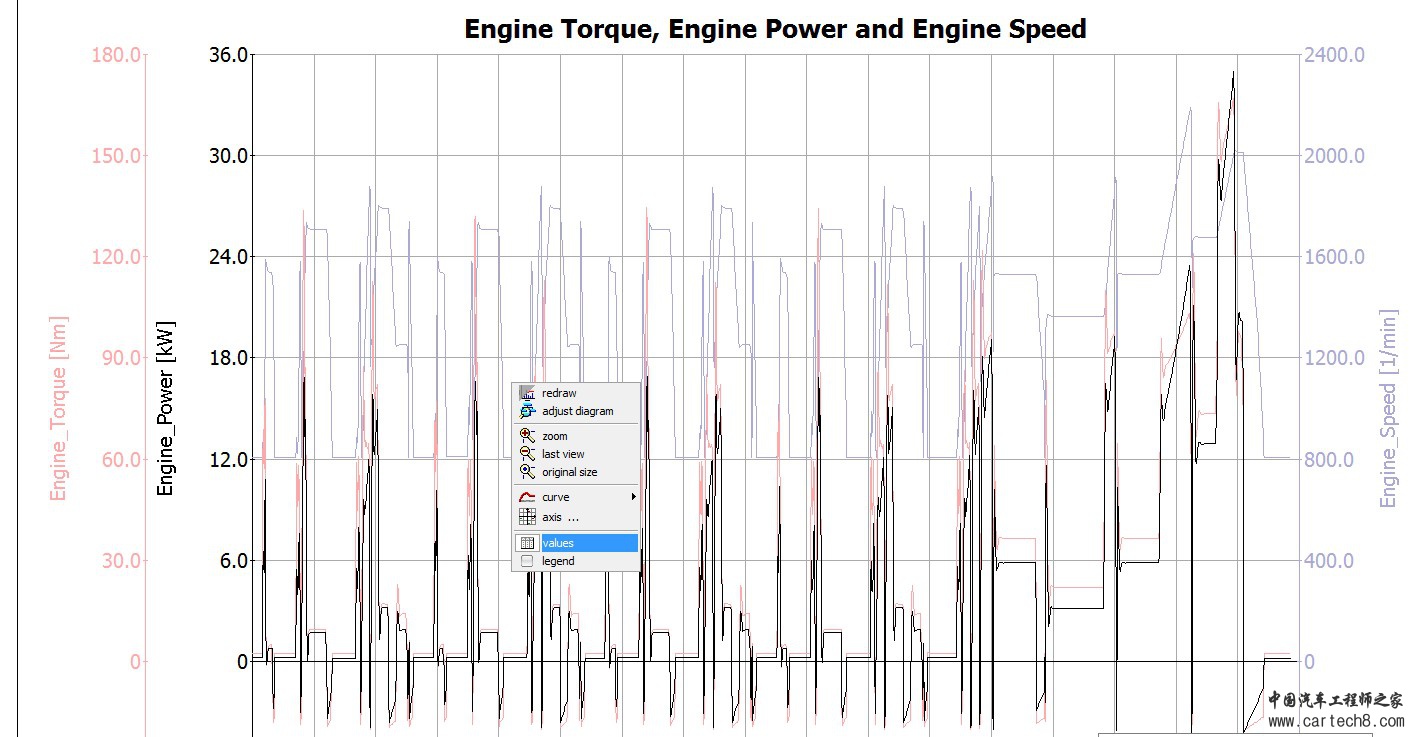Image resolution: width=1414 pixels, height=737 pixels.
Task: Click the red curve icon
Action: (x=527, y=497)
